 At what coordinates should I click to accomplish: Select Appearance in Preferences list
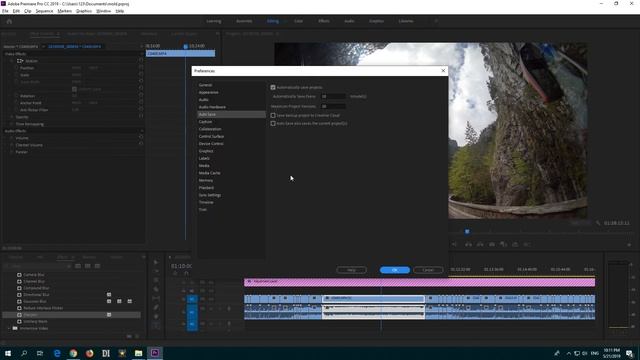coord(209,92)
